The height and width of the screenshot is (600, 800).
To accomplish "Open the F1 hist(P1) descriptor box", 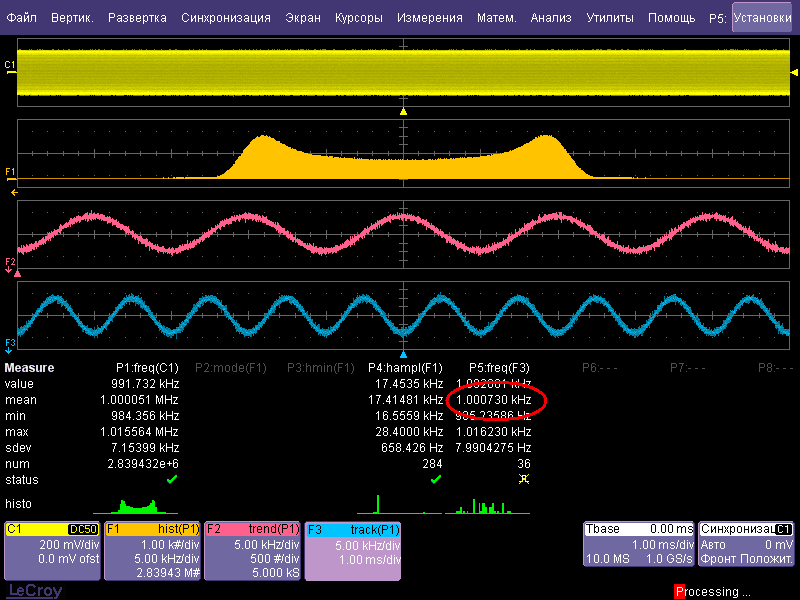I will pyautogui.click(x=151, y=550).
